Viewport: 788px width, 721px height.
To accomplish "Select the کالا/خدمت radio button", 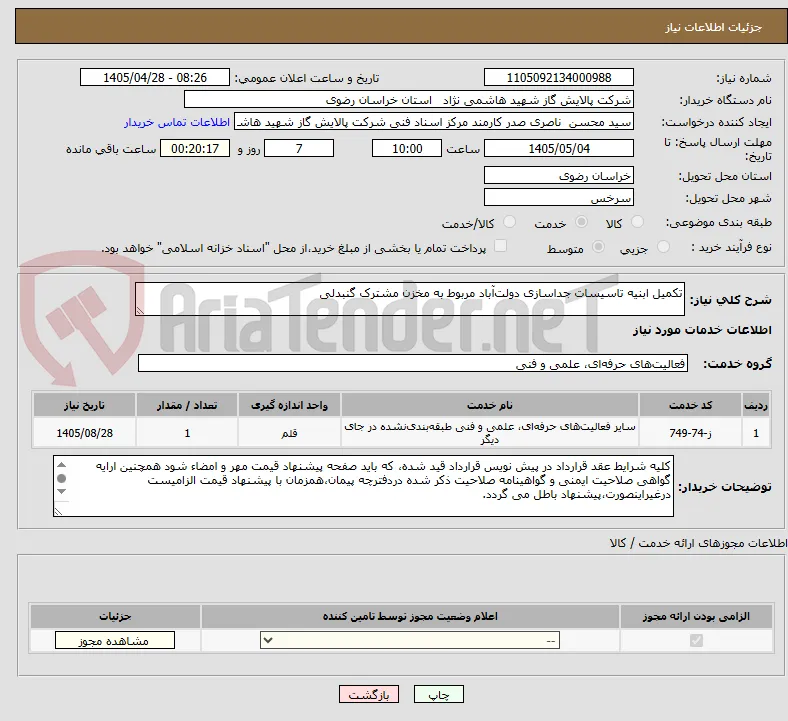I will 510,222.
